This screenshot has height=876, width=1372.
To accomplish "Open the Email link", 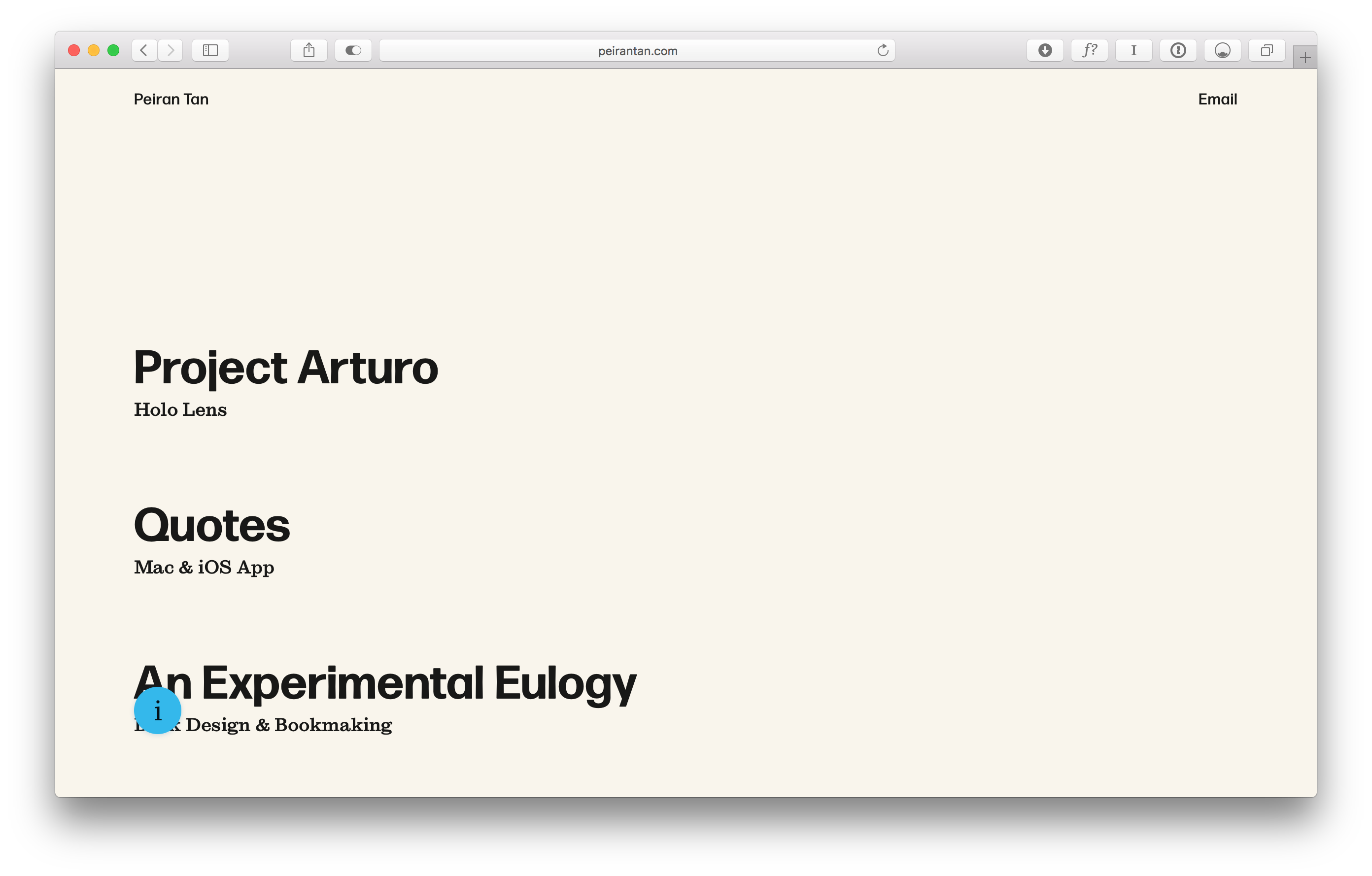I will pos(1217,100).
